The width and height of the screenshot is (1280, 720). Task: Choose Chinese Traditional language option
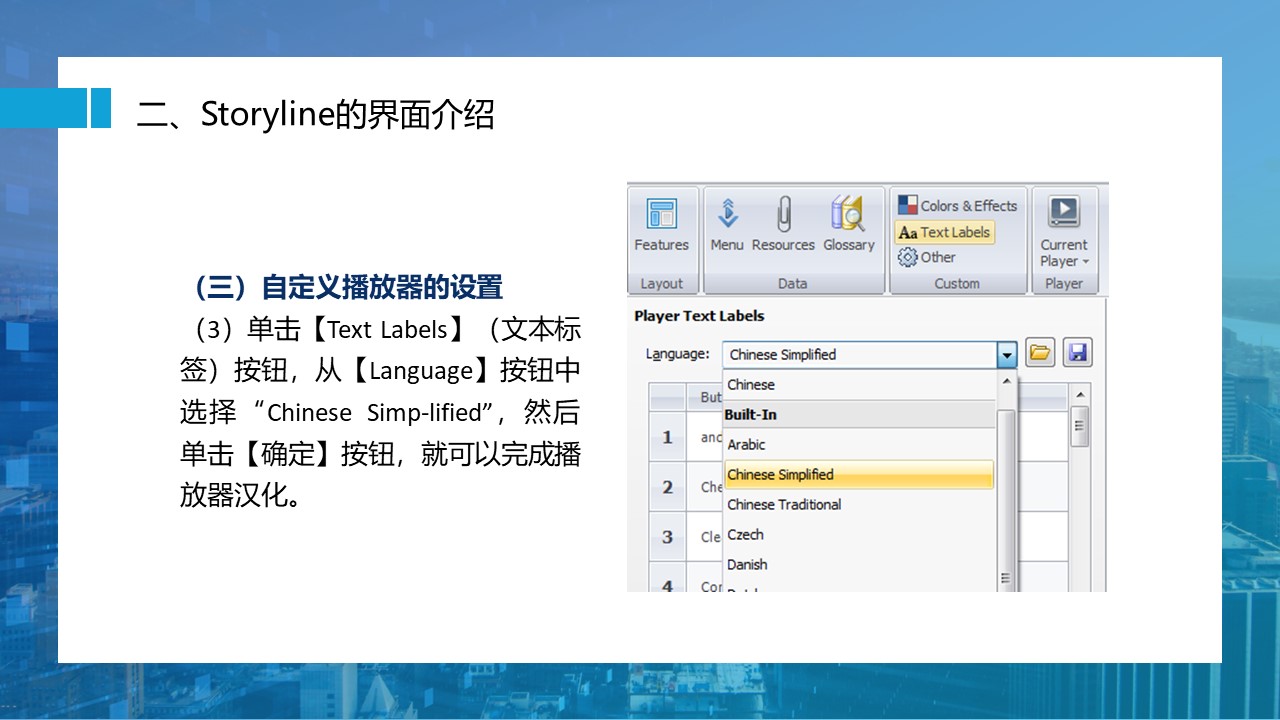[x=784, y=505]
